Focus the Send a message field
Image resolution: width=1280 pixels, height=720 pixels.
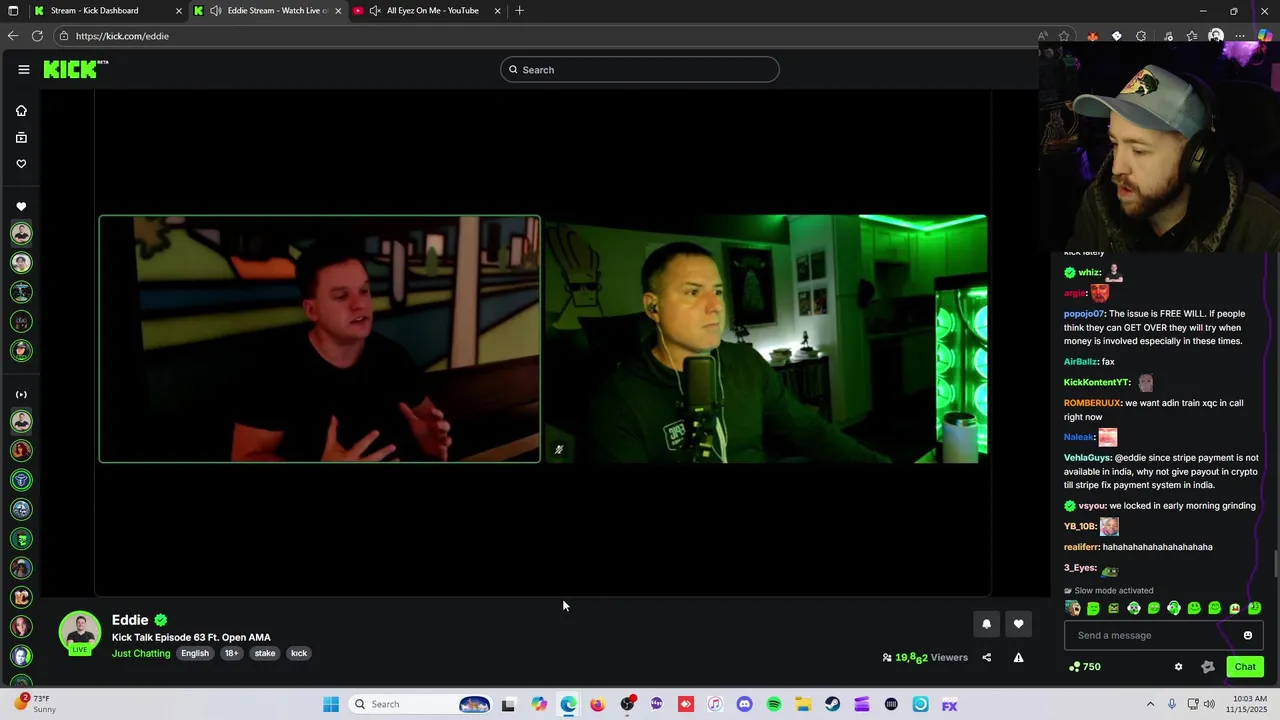point(1156,635)
